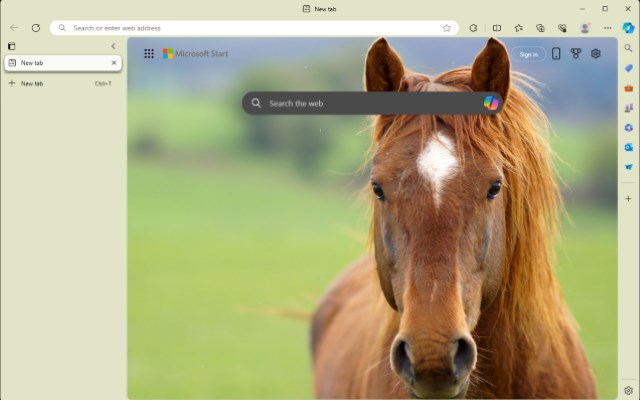Screen dimensions: 640x400
Task: Click the 'Sign in' button
Action: (529, 54)
